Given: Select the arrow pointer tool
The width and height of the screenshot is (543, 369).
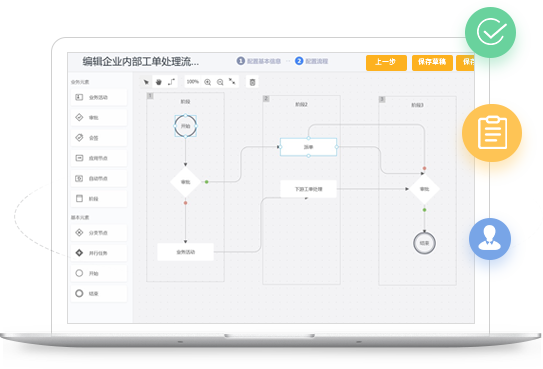Looking at the screenshot, I should pyautogui.click(x=146, y=82).
